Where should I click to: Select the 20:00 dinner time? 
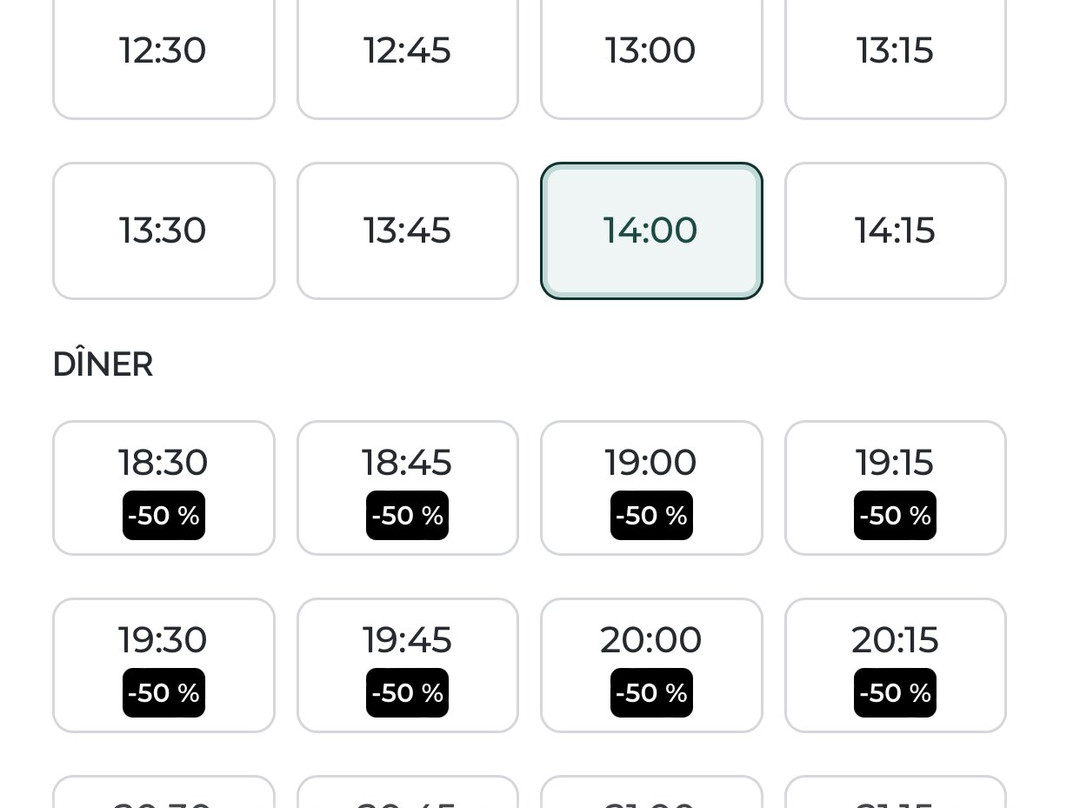click(x=652, y=665)
